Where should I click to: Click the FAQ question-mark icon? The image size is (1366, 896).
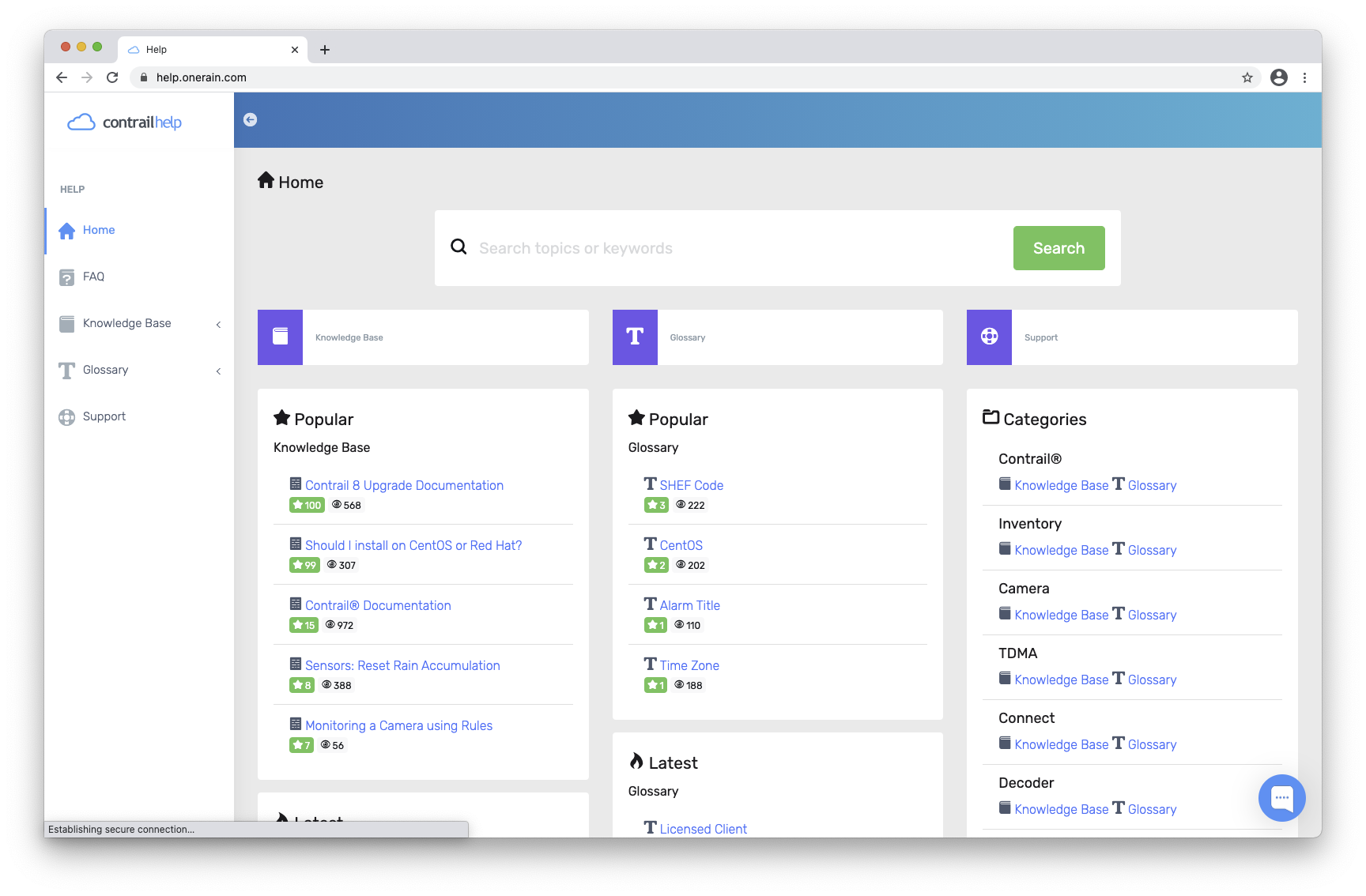[x=67, y=277]
